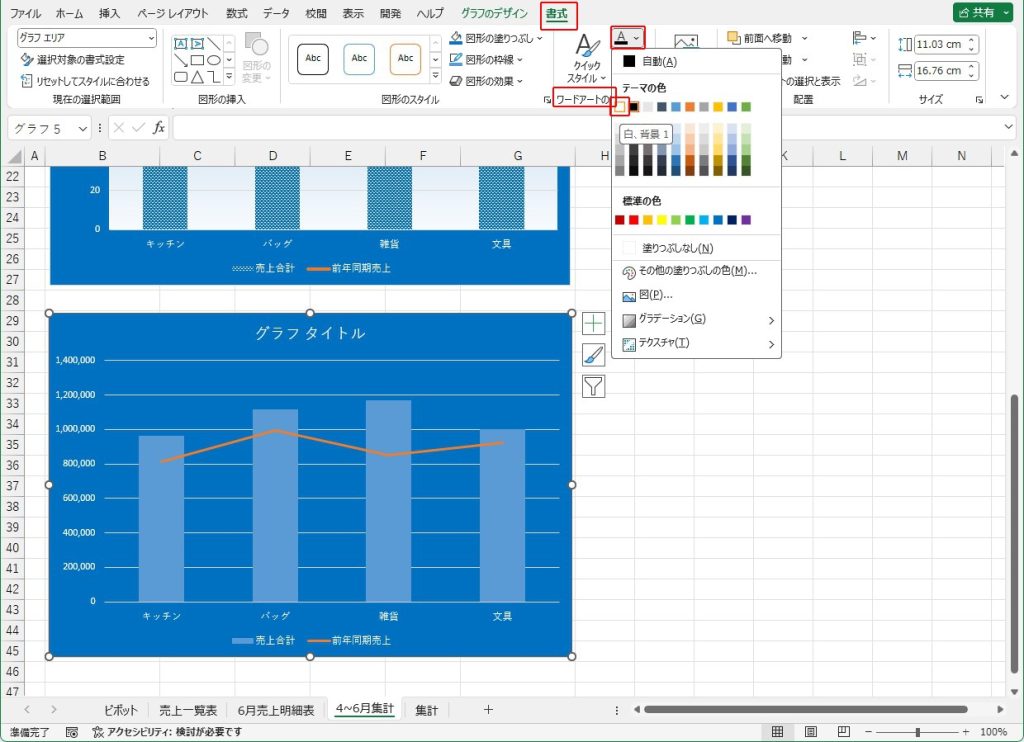Expand the グラフ エリア chart element dropdown
The height and width of the screenshot is (742, 1024).
(x=151, y=38)
